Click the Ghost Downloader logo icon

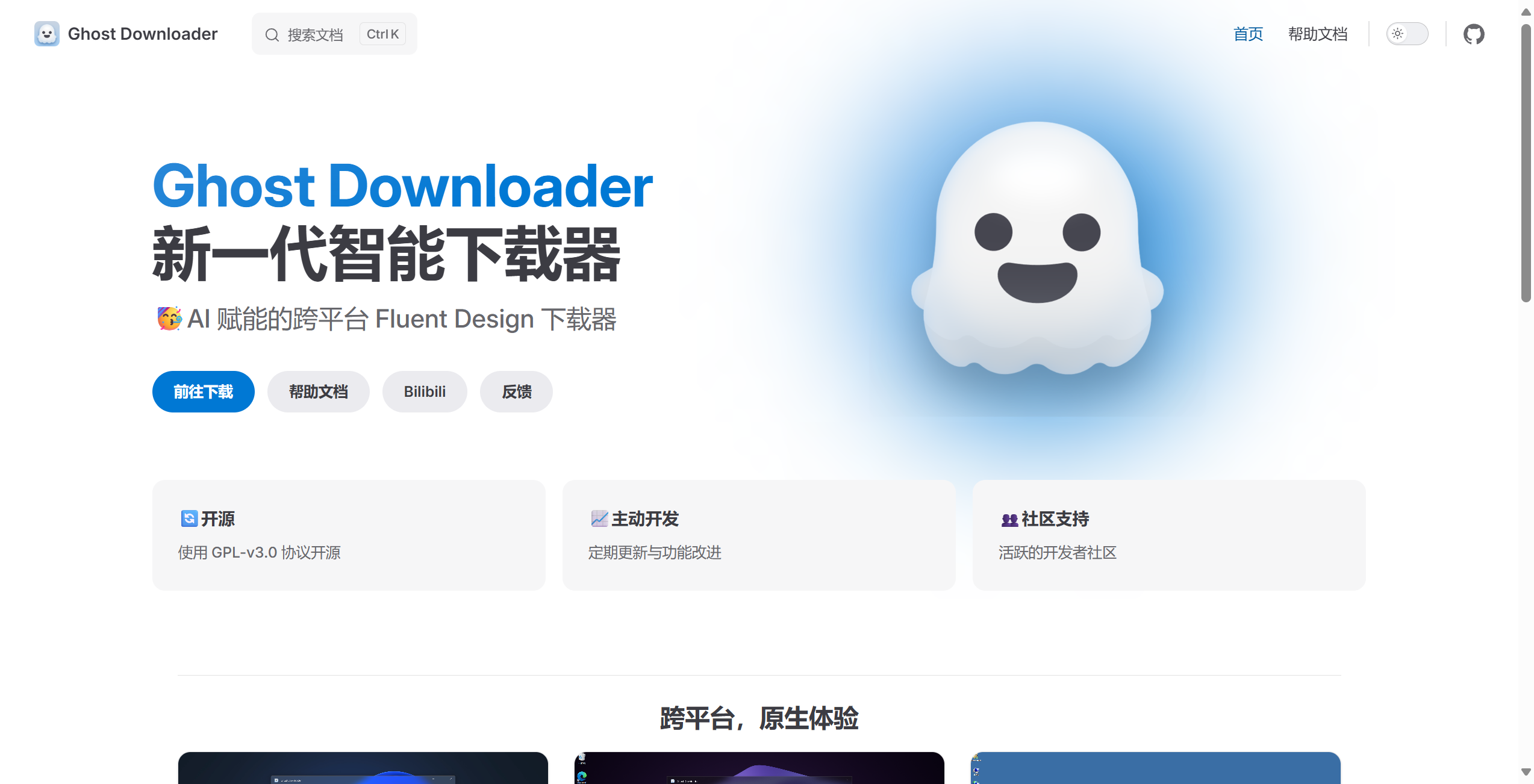pos(46,34)
